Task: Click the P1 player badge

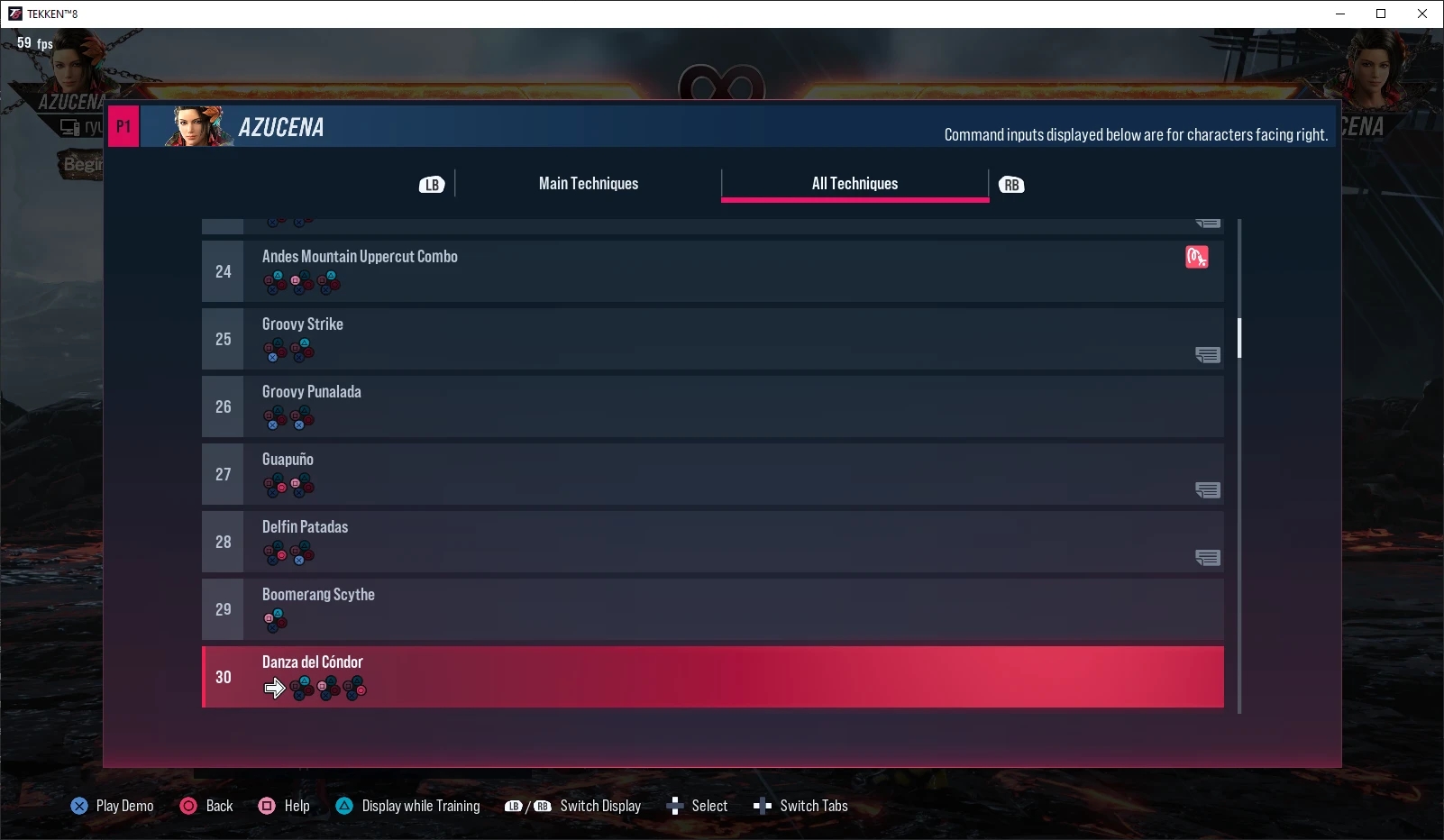Action: (x=123, y=126)
